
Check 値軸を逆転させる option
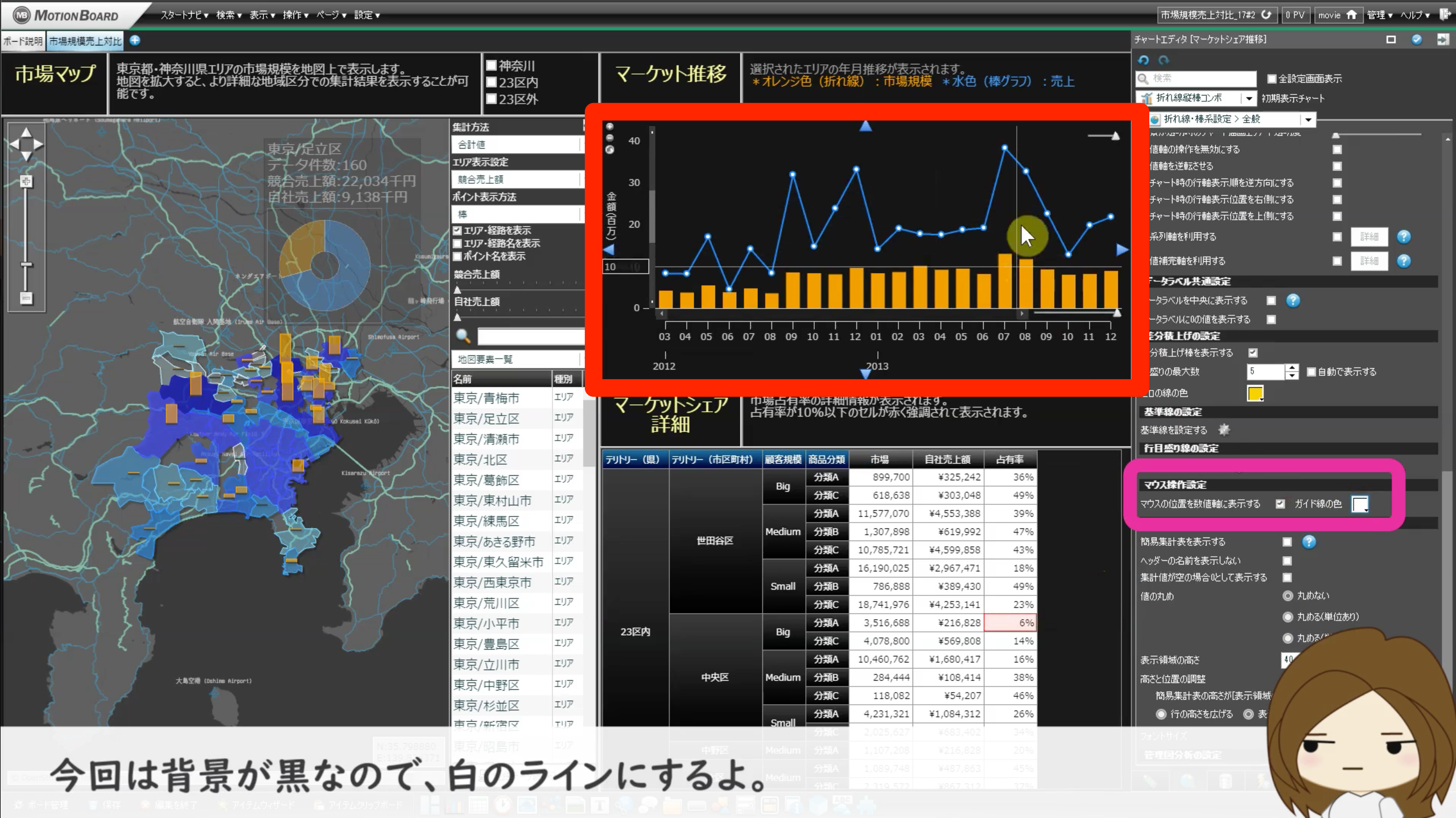[1337, 166]
